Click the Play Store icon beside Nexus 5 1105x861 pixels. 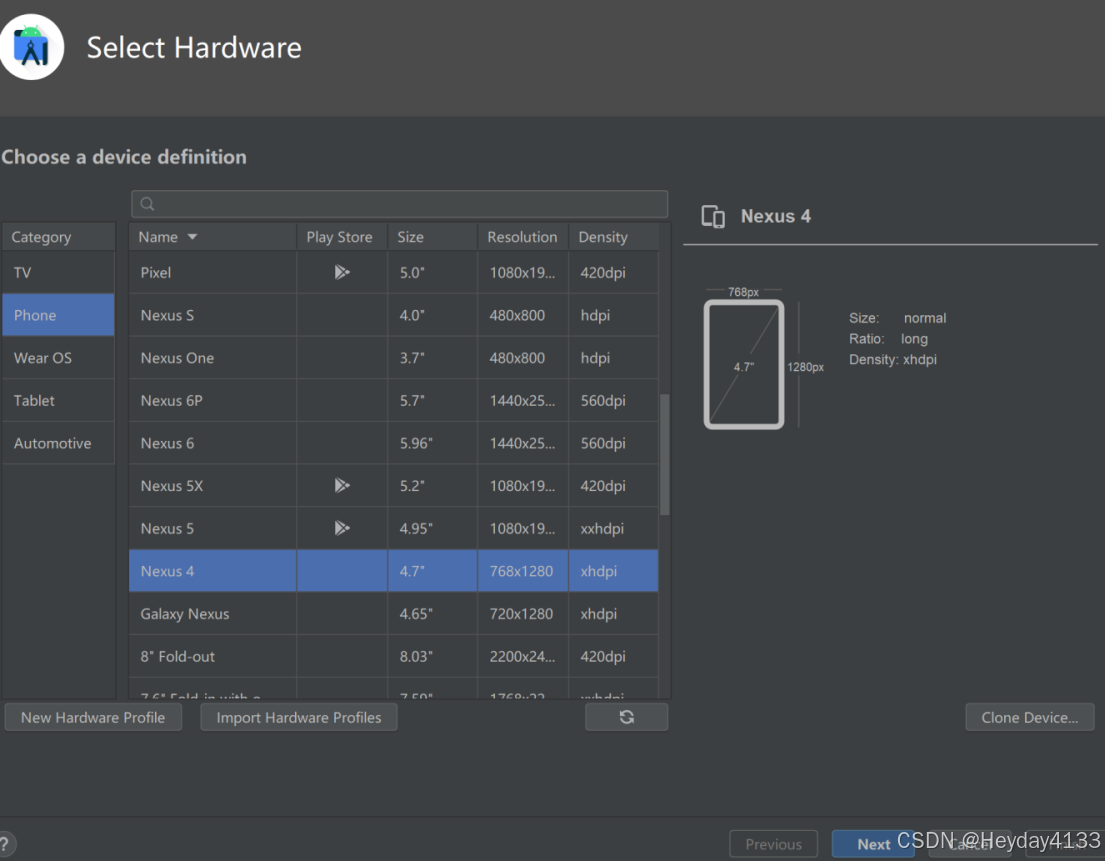(x=341, y=528)
